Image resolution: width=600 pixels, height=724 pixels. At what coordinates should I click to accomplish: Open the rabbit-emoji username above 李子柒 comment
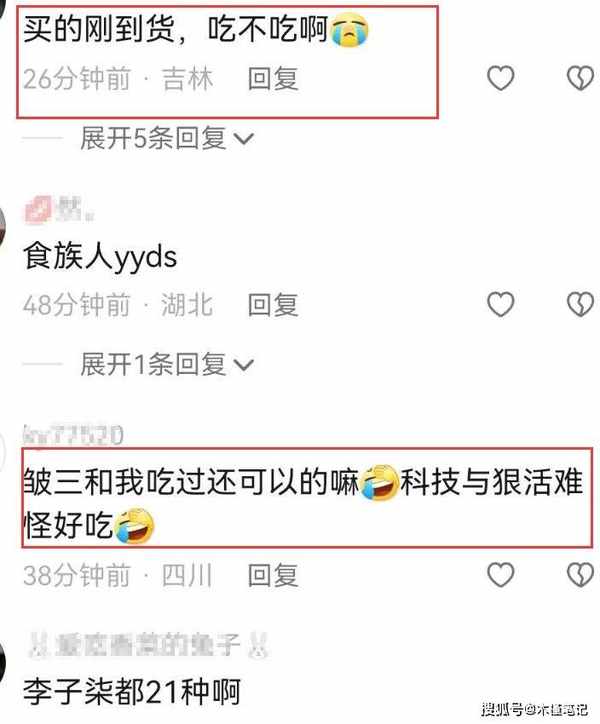[148, 645]
